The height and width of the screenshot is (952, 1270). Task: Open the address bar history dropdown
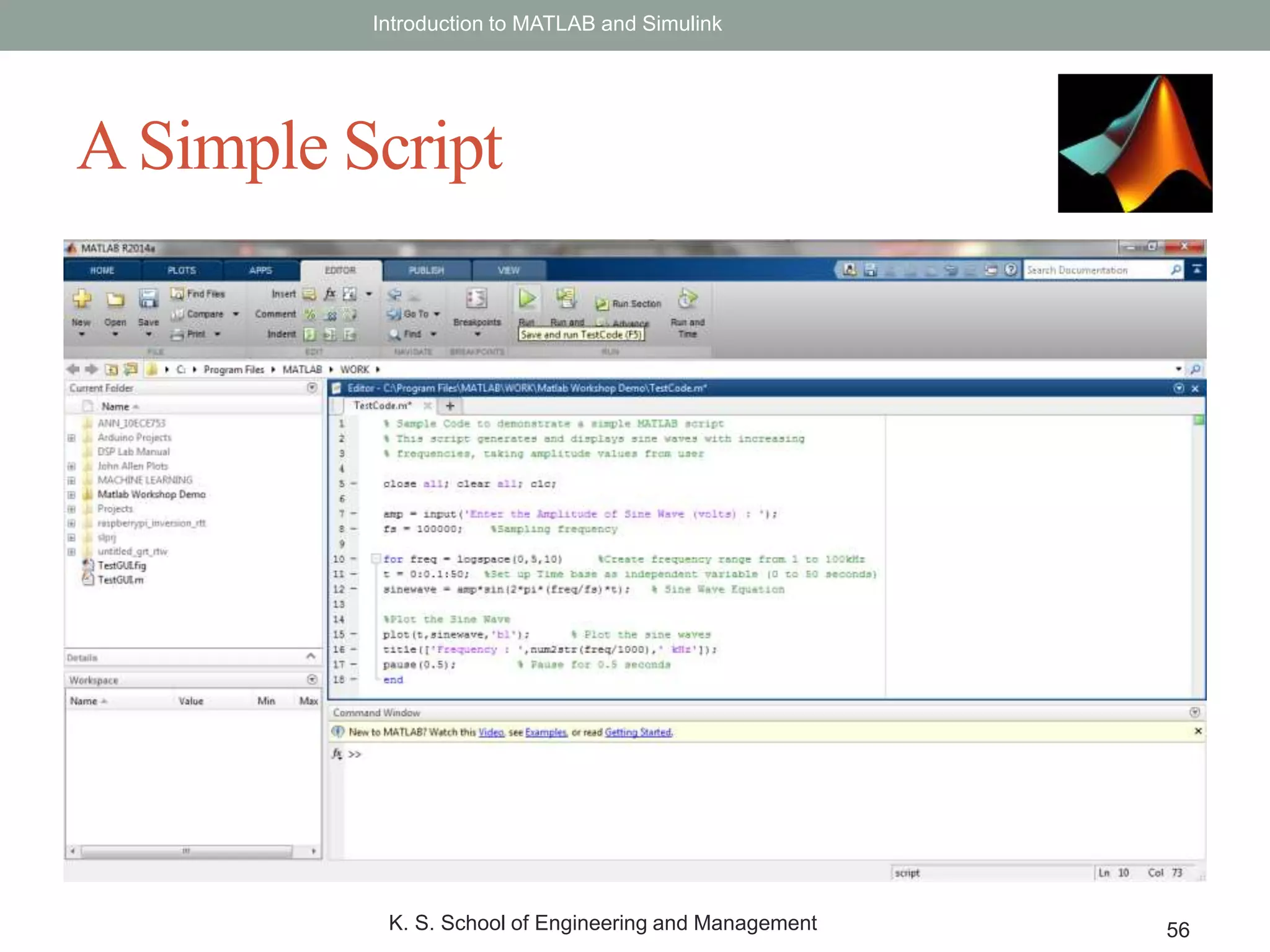pyautogui.click(x=1178, y=369)
